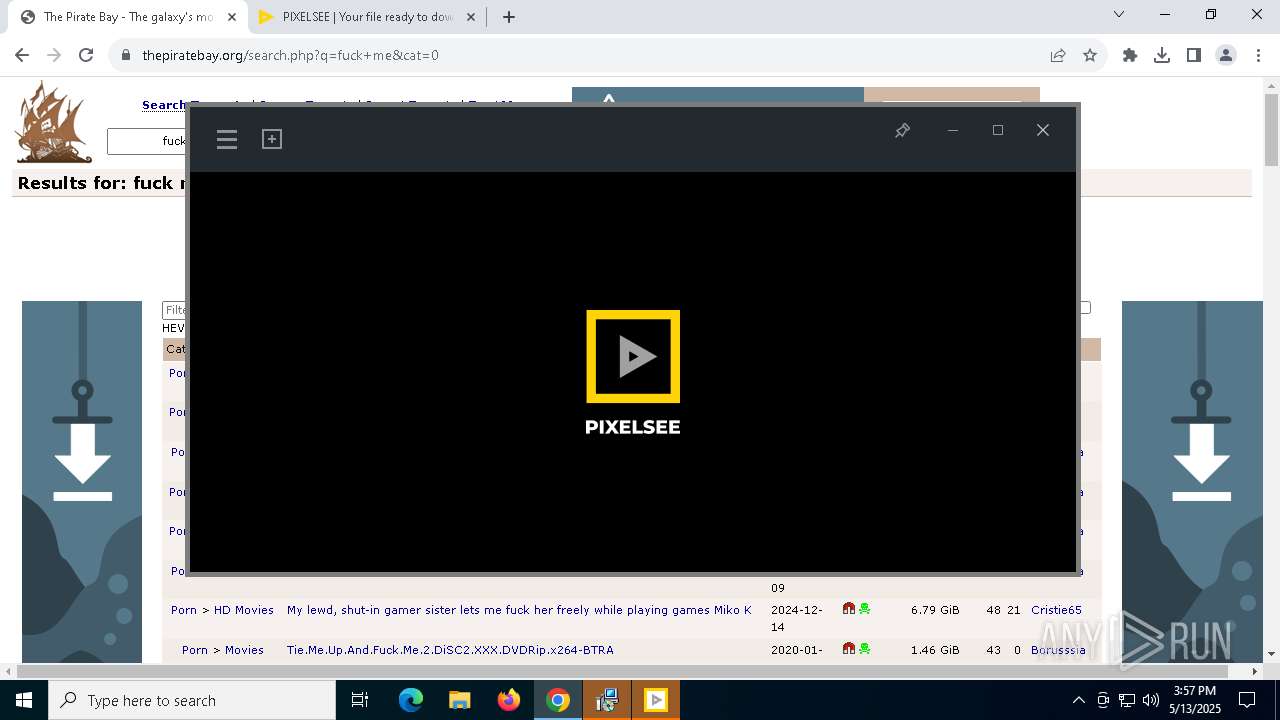
Task: Open uploader Cristie65 profile link
Action: pos(1056,610)
